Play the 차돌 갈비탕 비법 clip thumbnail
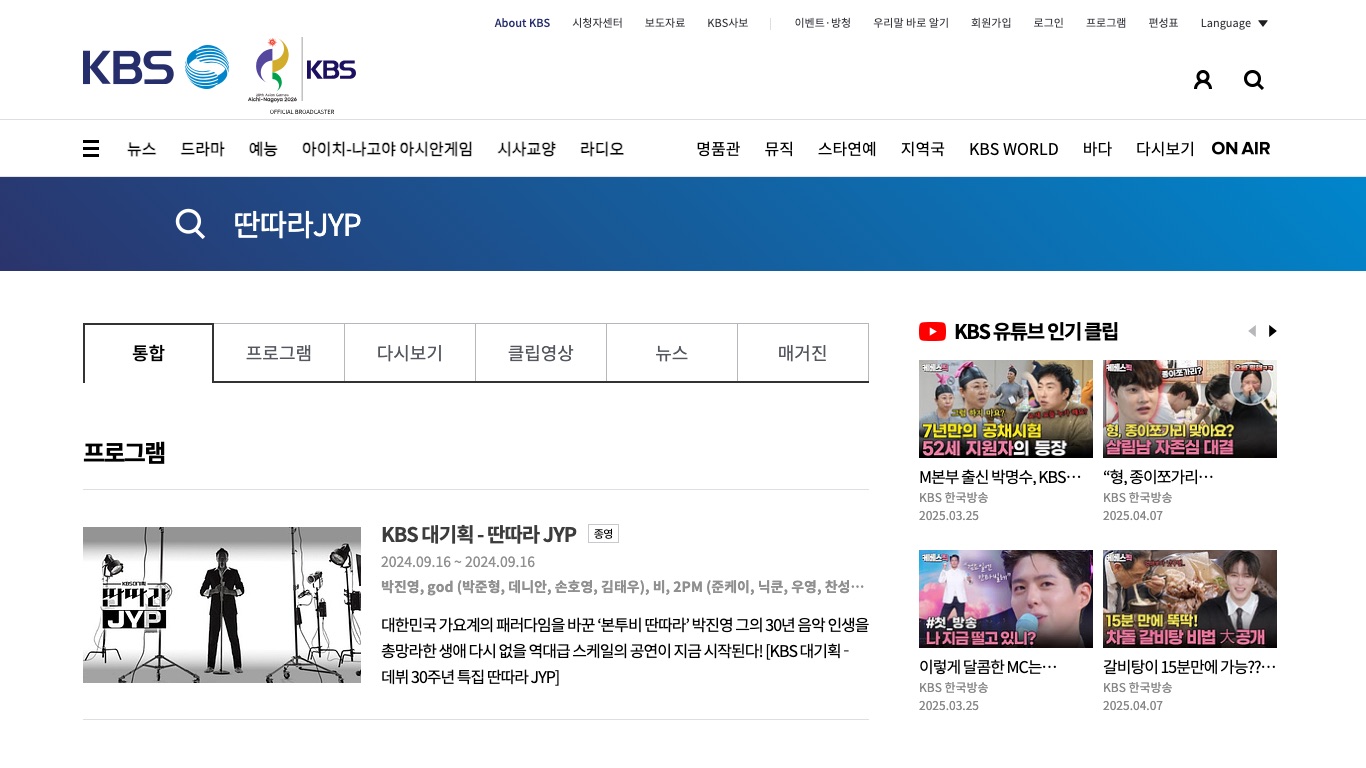This screenshot has height=768, width=1366. 1190,599
